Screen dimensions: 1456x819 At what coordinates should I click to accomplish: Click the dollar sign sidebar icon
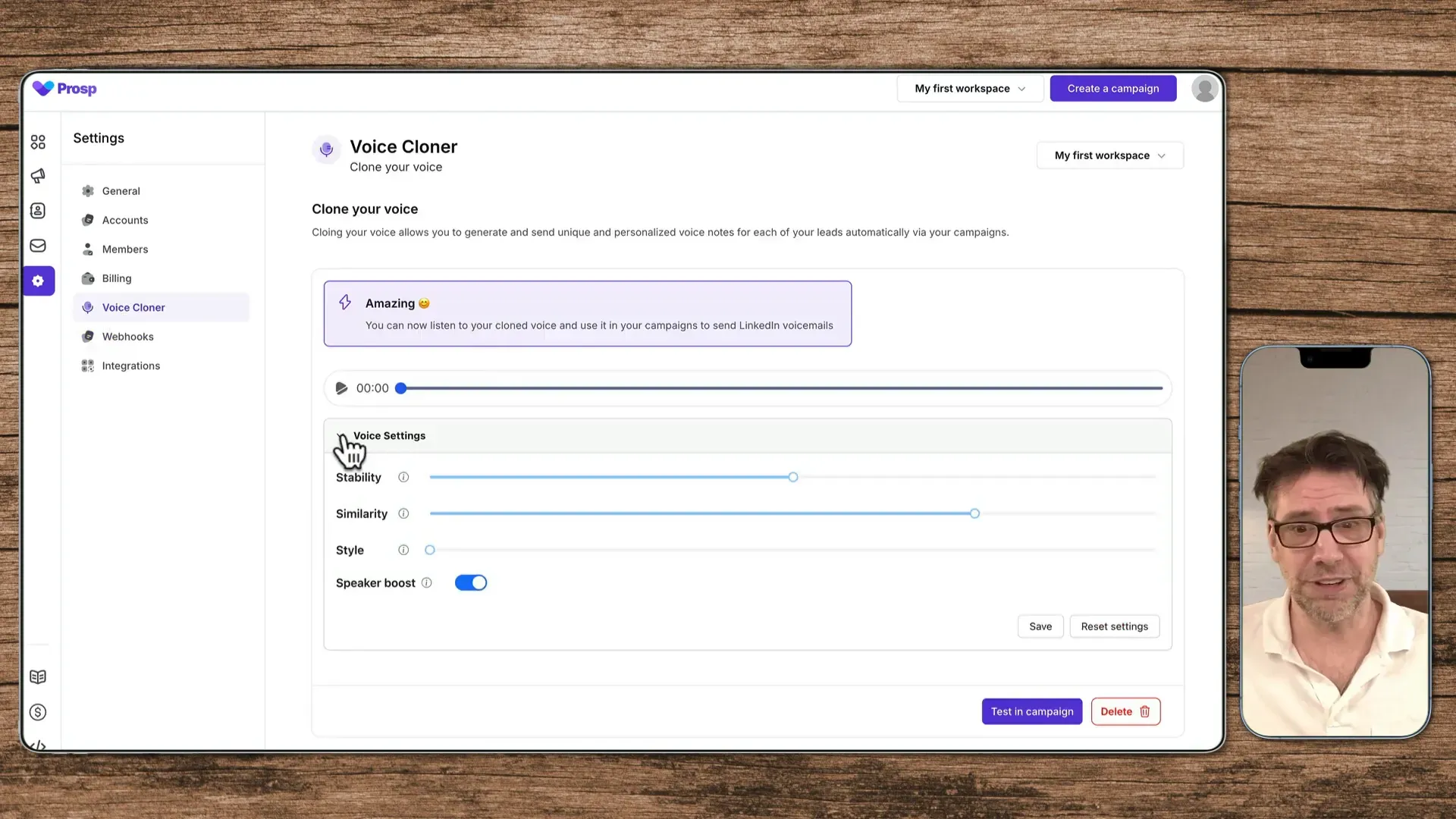(x=38, y=712)
